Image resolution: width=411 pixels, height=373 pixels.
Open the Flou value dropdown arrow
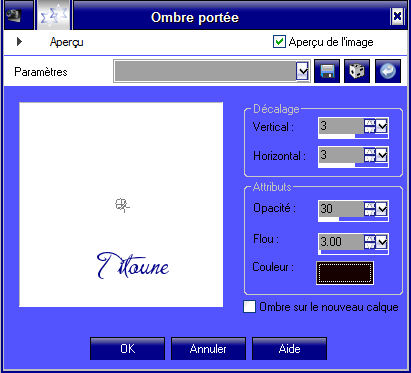click(x=382, y=242)
